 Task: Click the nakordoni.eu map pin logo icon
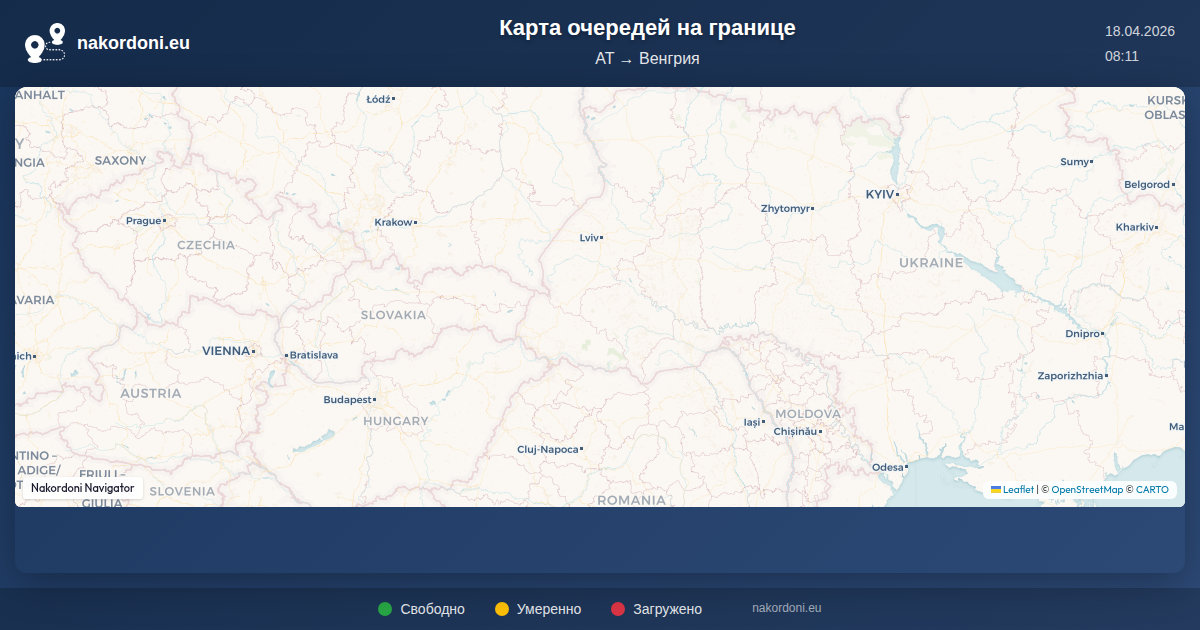pyautogui.click(x=45, y=43)
